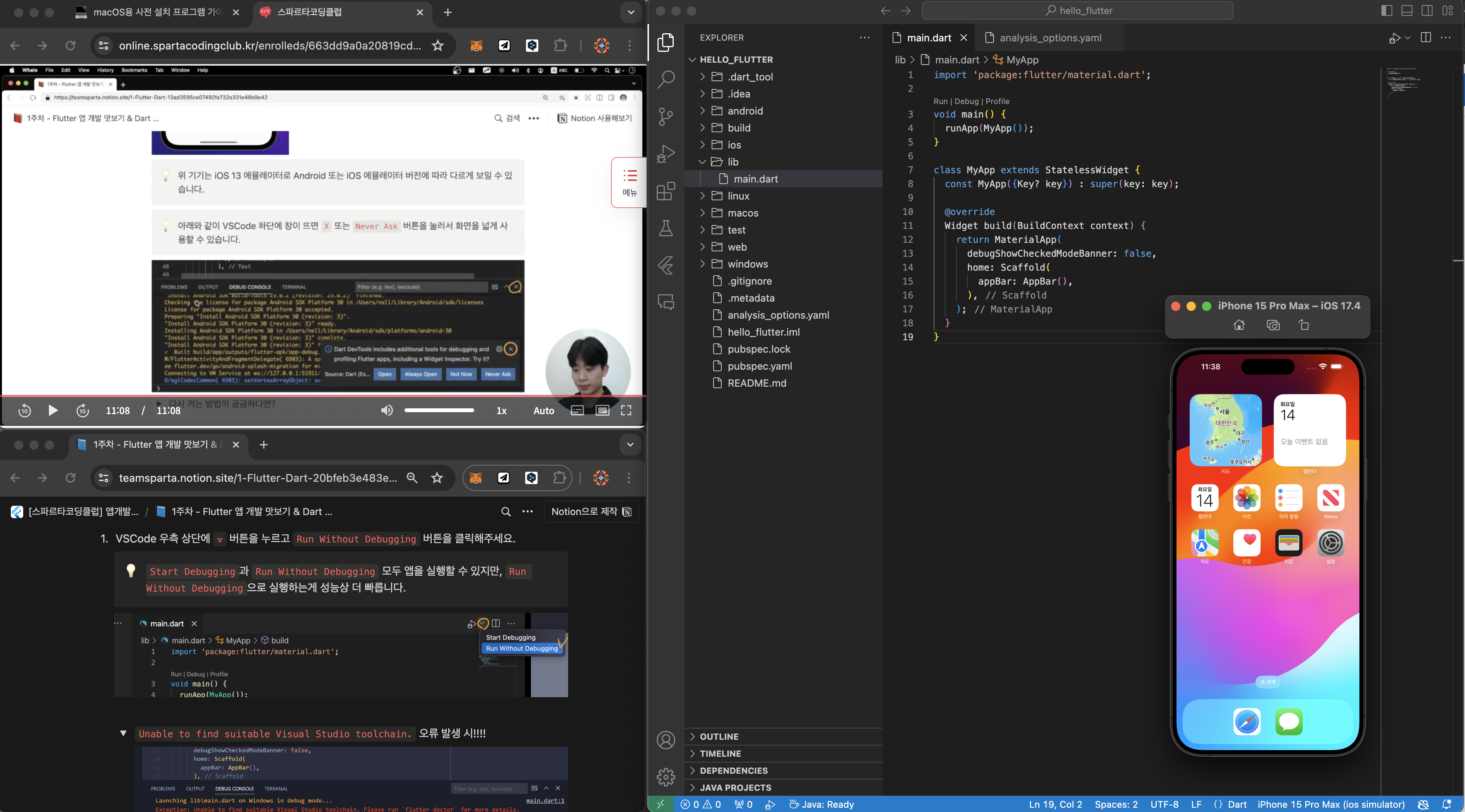Open the remote window indicator in VS Code
The height and width of the screenshot is (812, 1465).
pos(660,804)
